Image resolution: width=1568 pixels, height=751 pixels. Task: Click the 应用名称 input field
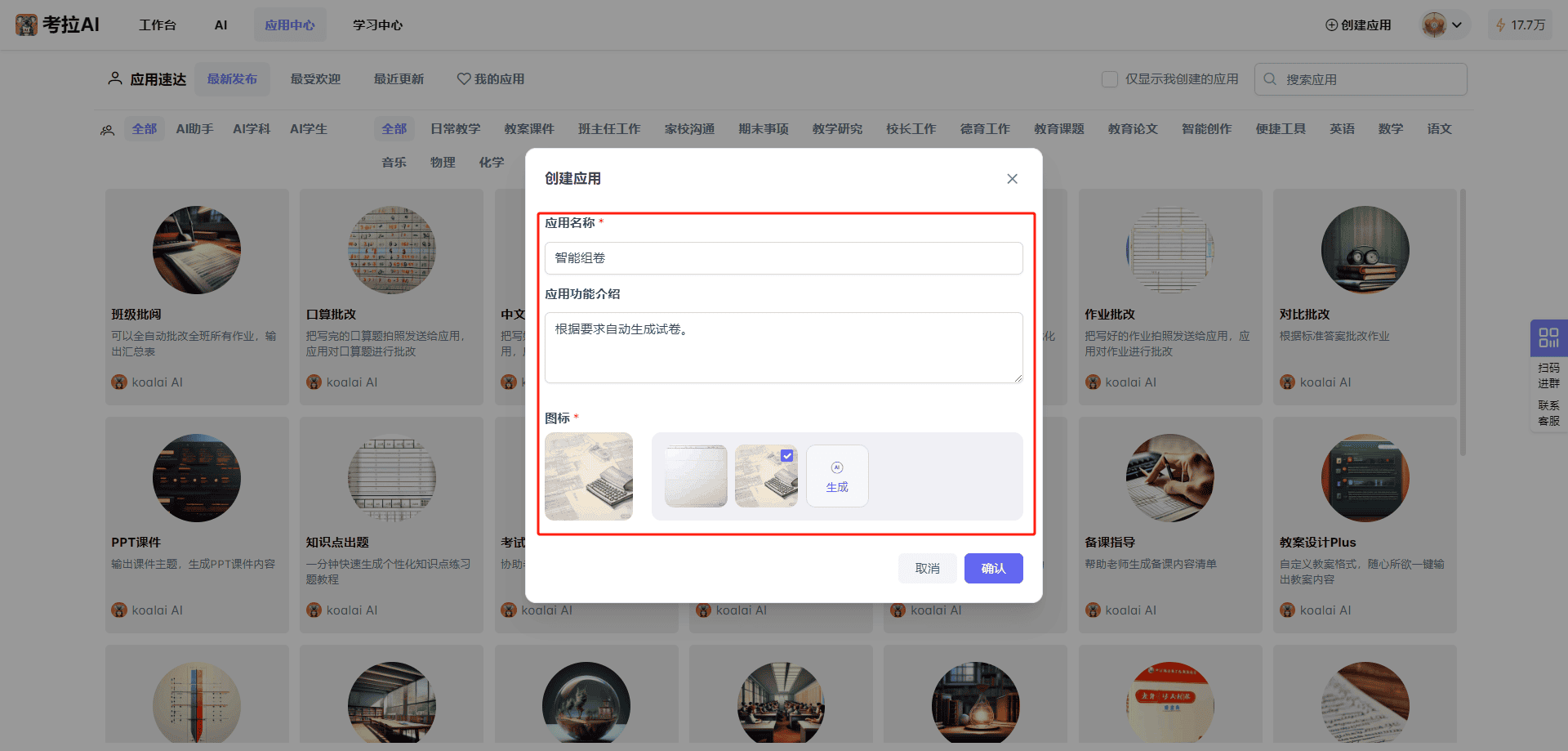tap(784, 258)
